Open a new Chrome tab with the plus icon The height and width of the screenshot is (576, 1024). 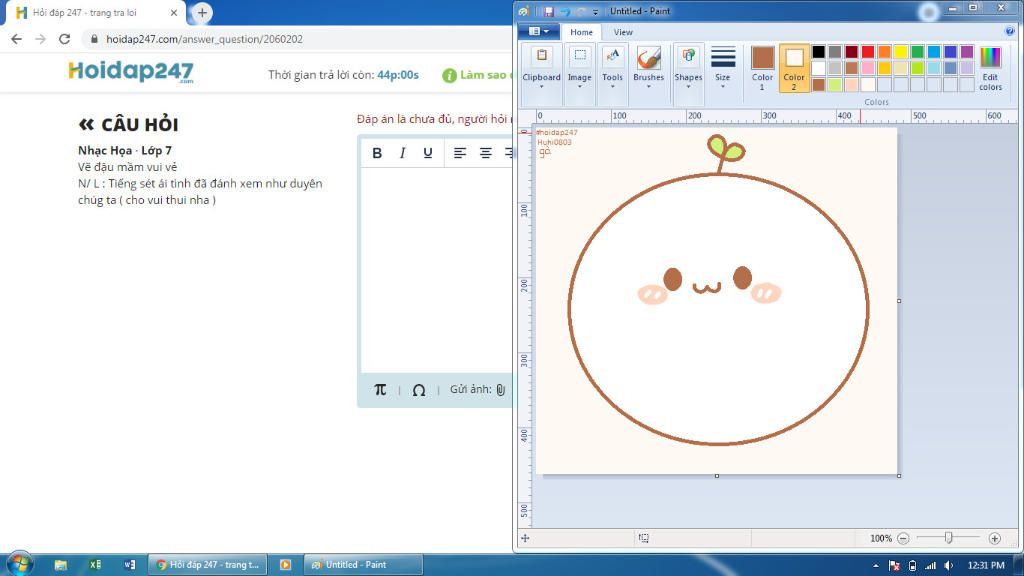click(202, 12)
